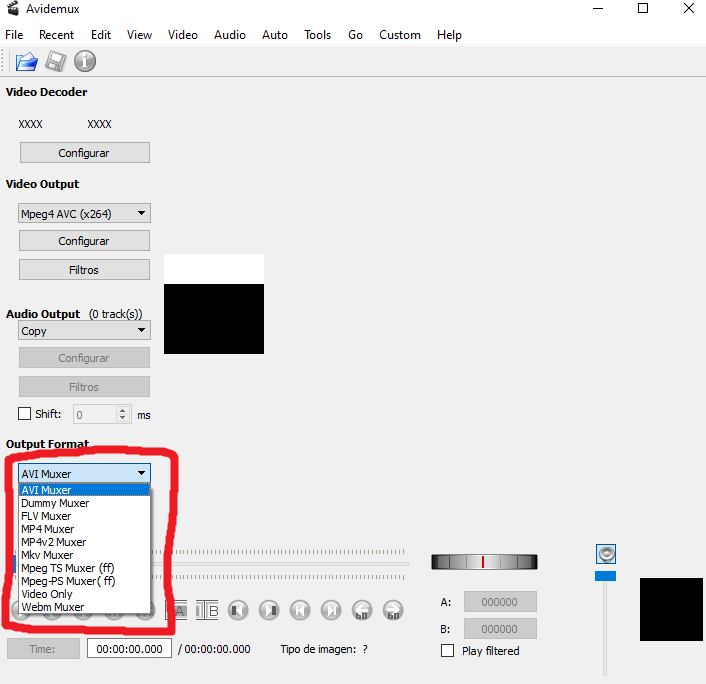Set selection end marker B
Image resolution: width=706 pixels, height=684 pixels.
(207, 611)
